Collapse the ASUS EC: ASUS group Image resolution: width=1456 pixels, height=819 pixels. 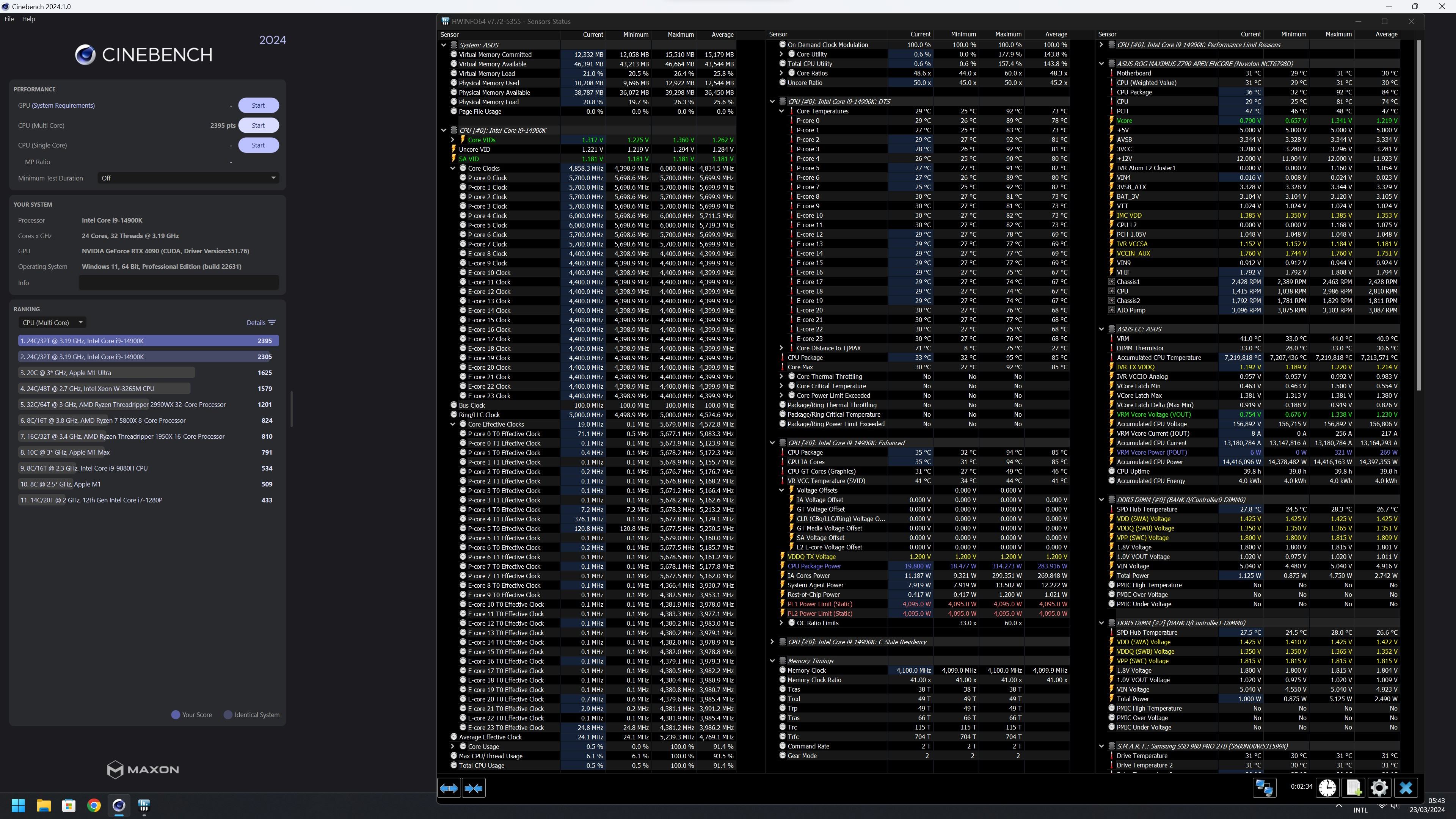coord(1101,329)
